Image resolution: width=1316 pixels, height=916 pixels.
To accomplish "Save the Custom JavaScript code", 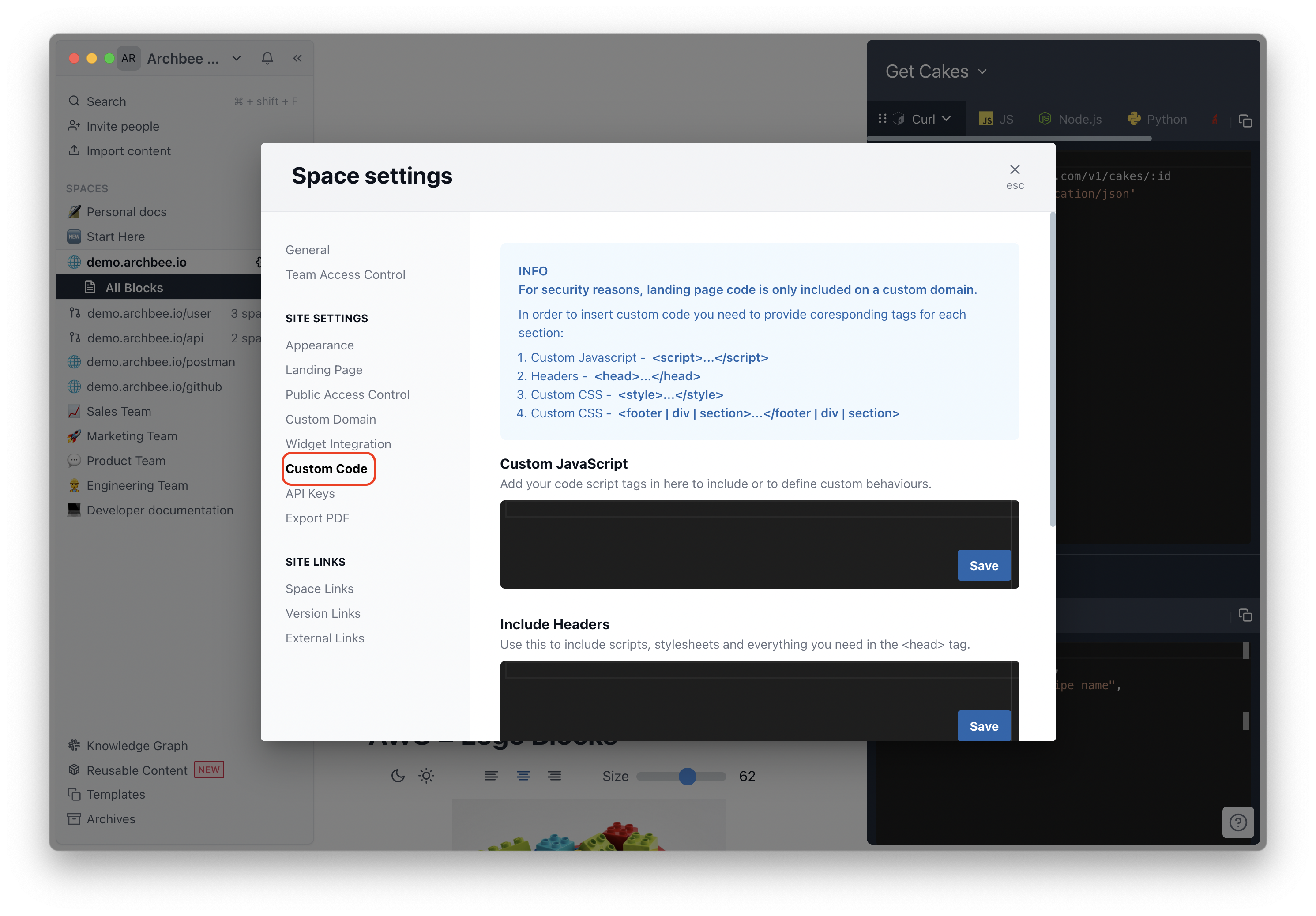I will [984, 565].
